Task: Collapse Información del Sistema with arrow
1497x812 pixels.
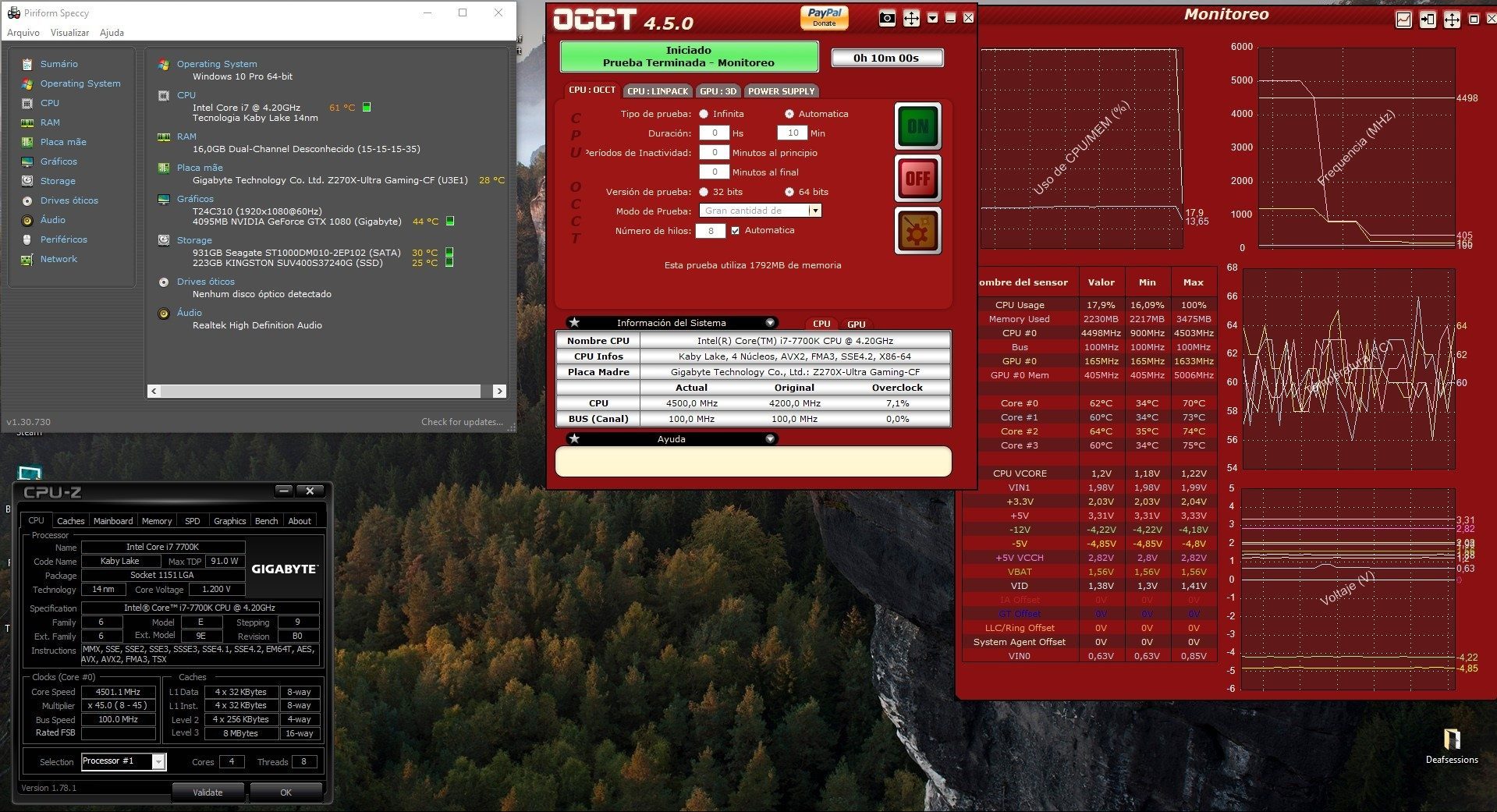Action: (770, 323)
